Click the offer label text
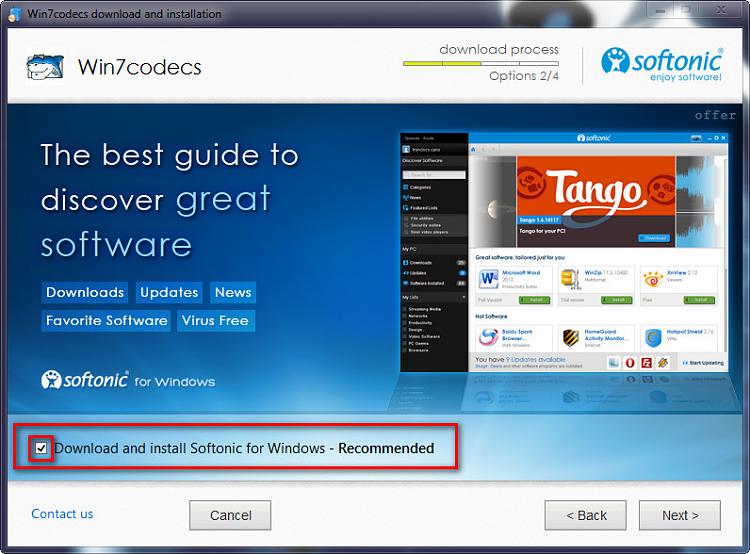 click(x=715, y=115)
